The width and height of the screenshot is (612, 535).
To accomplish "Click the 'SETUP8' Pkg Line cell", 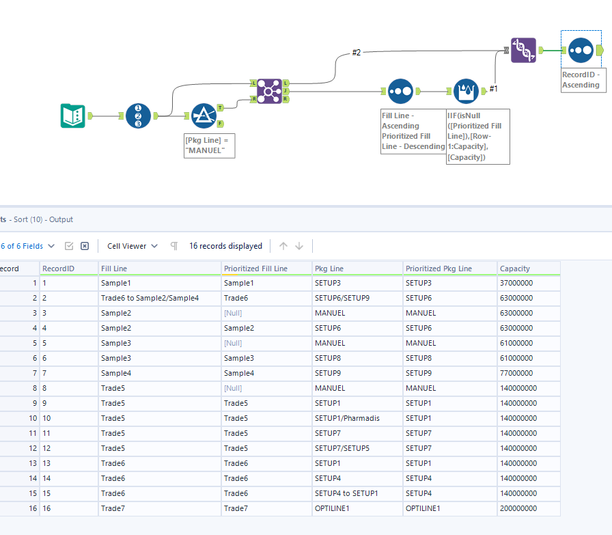I will pos(358,358).
